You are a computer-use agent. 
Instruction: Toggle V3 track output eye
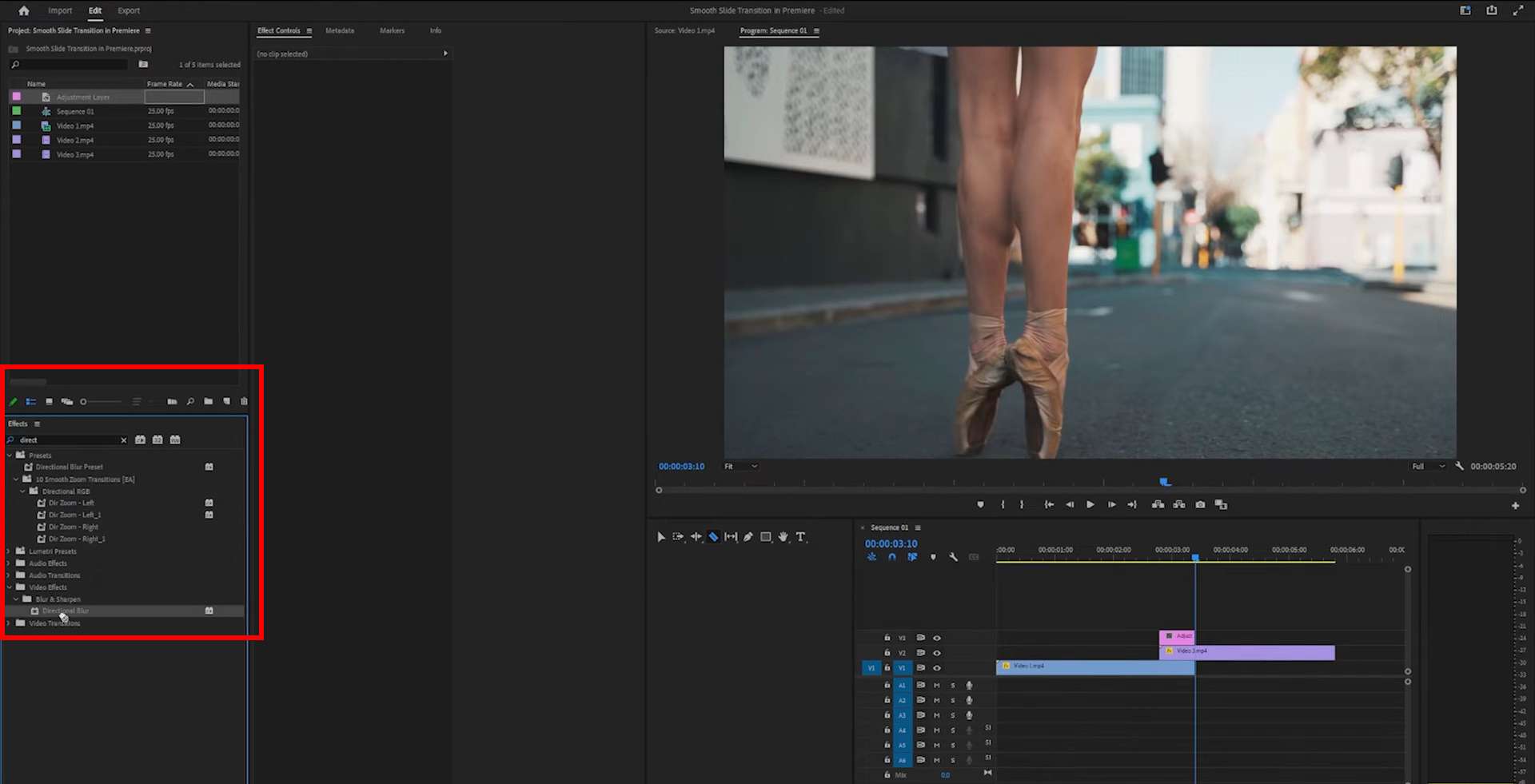click(x=937, y=638)
